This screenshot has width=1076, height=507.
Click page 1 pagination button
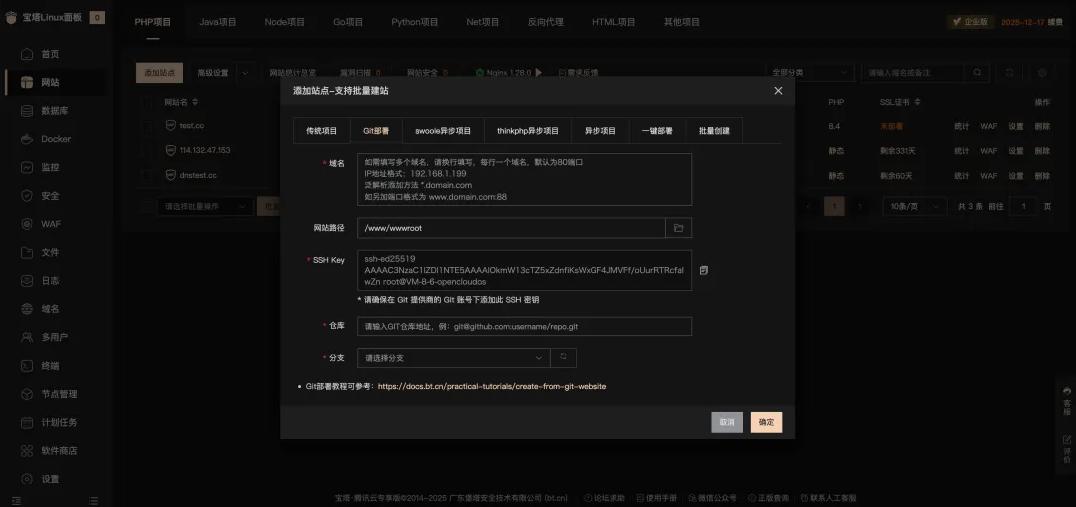[834, 206]
